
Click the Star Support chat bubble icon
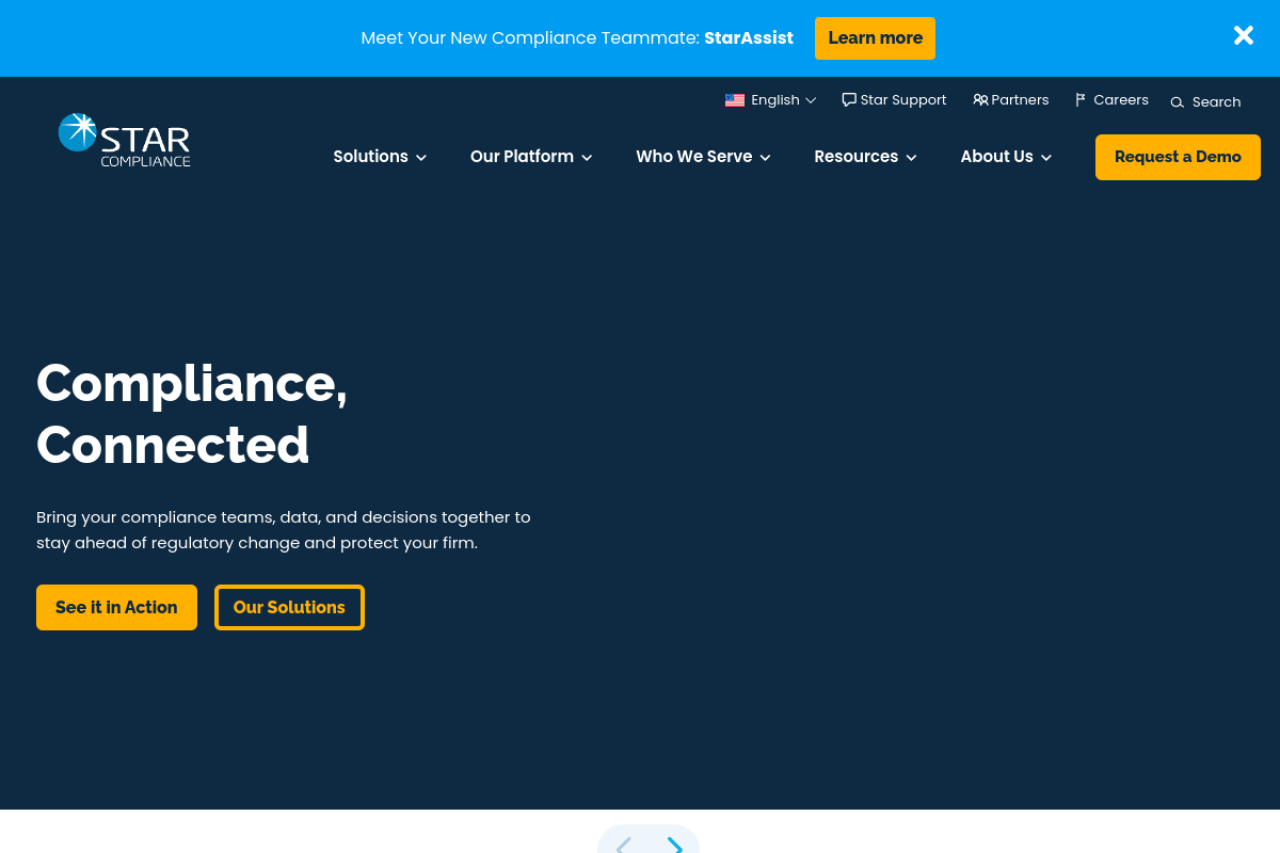[849, 100]
